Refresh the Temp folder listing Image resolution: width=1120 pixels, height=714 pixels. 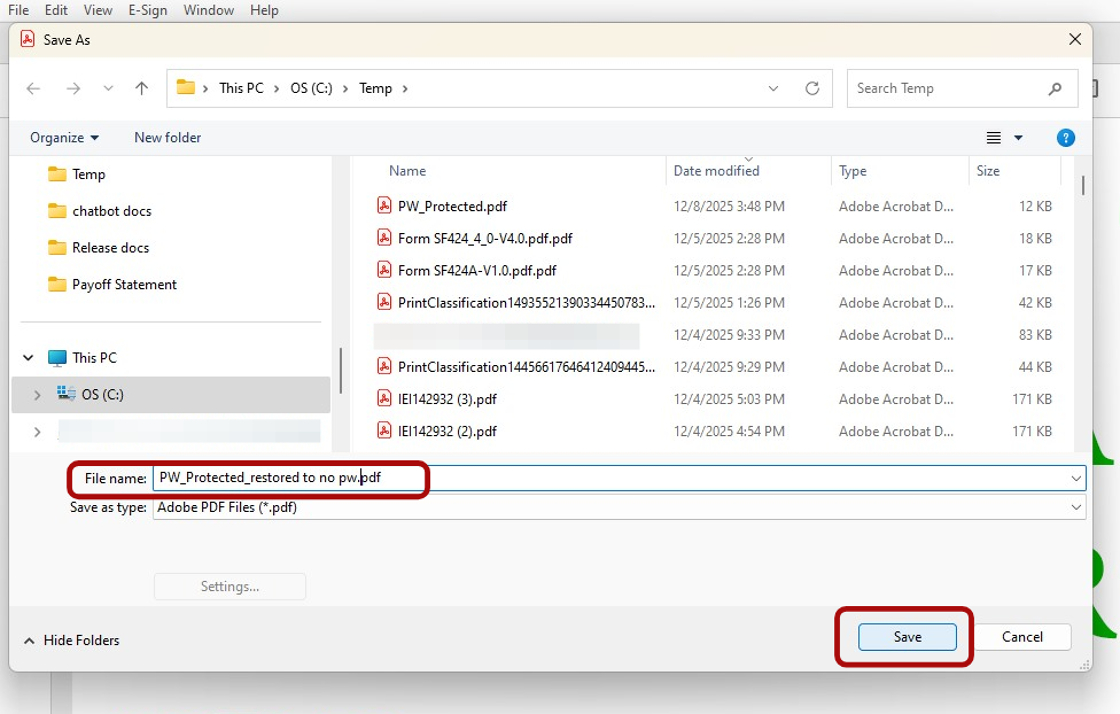[x=812, y=89]
